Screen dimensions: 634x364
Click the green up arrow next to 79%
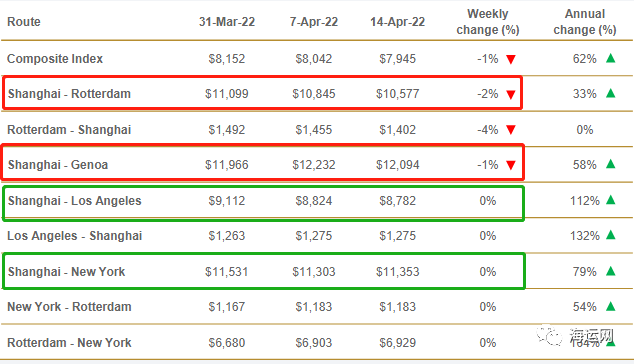(x=611, y=271)
